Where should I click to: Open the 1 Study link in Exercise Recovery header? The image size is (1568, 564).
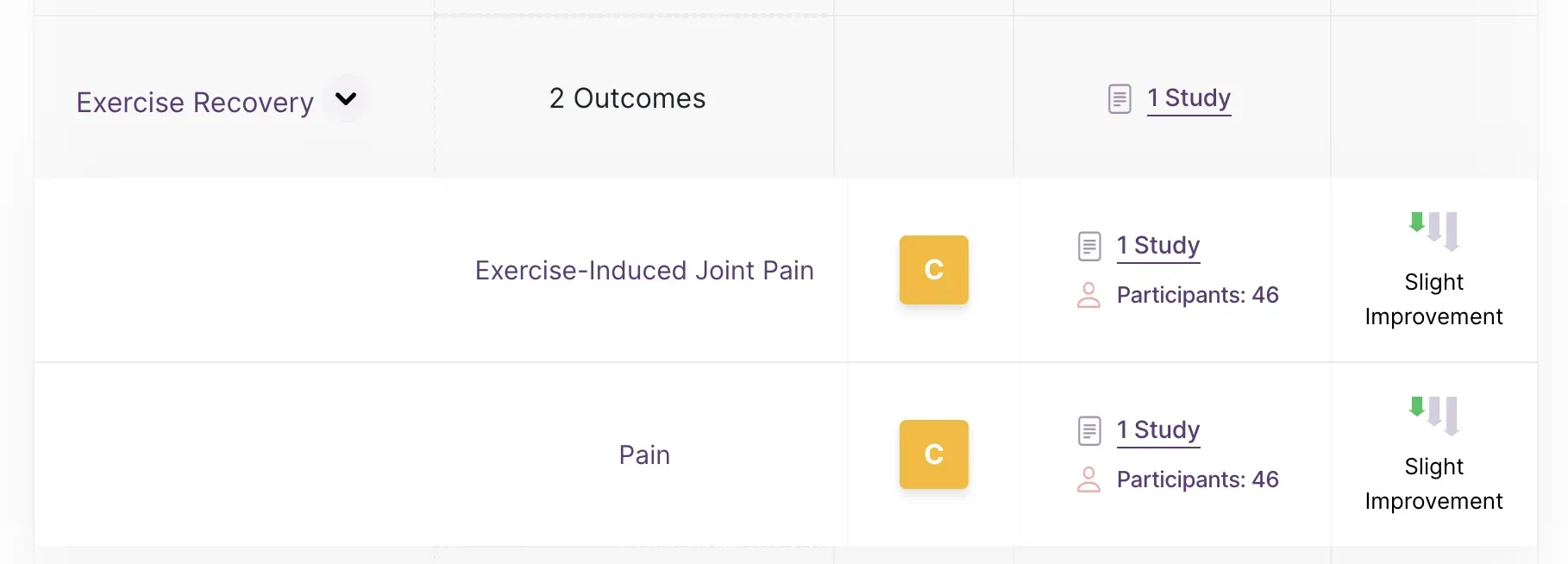1189,98
